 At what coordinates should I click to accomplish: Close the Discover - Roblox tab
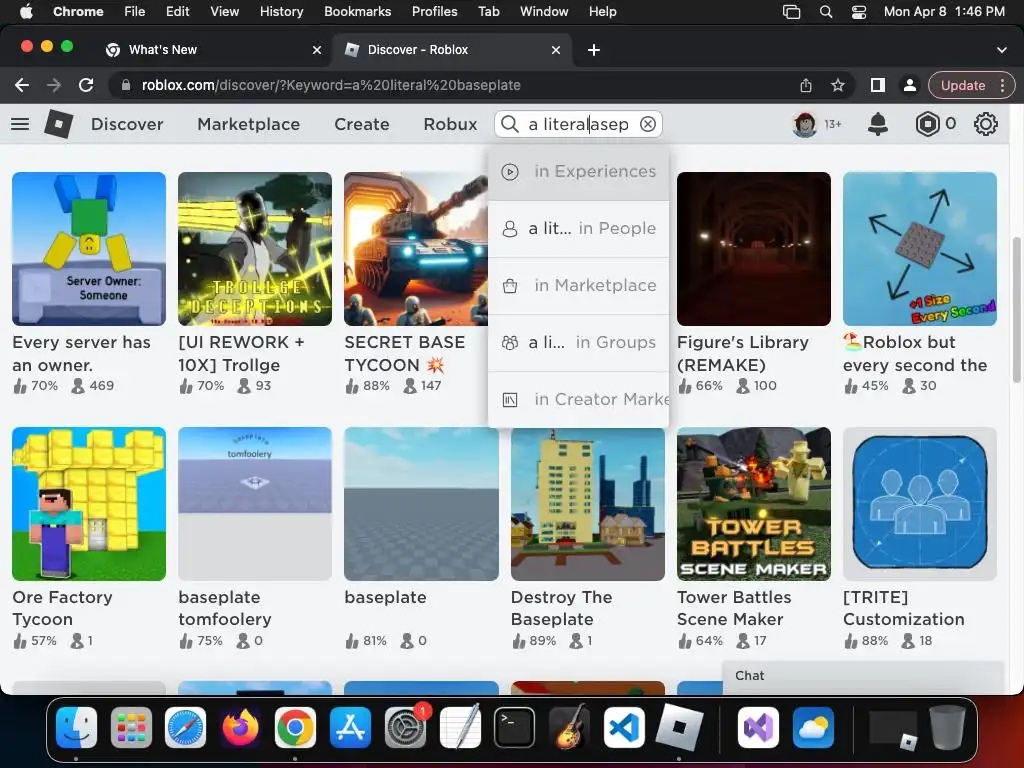pyautogui.click(x=556, y=50)
